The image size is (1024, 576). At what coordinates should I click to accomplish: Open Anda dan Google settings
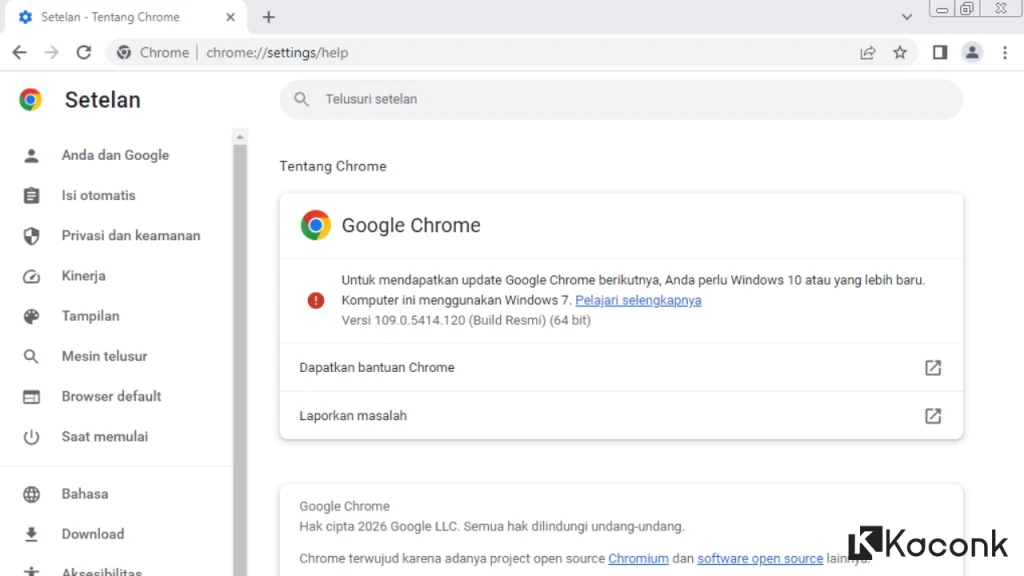click(116, 155)
